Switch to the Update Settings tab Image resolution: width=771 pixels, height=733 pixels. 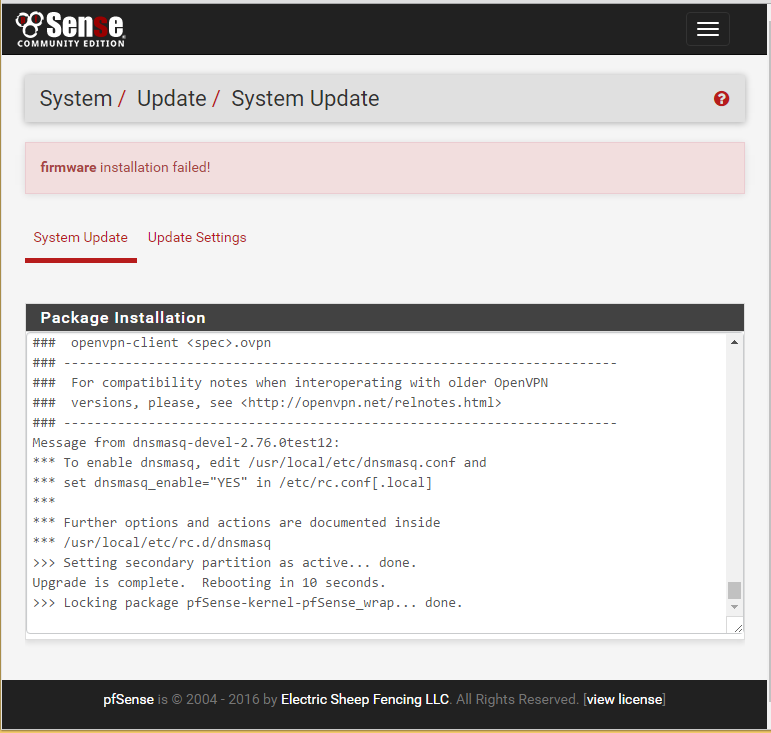pos(197,238)
